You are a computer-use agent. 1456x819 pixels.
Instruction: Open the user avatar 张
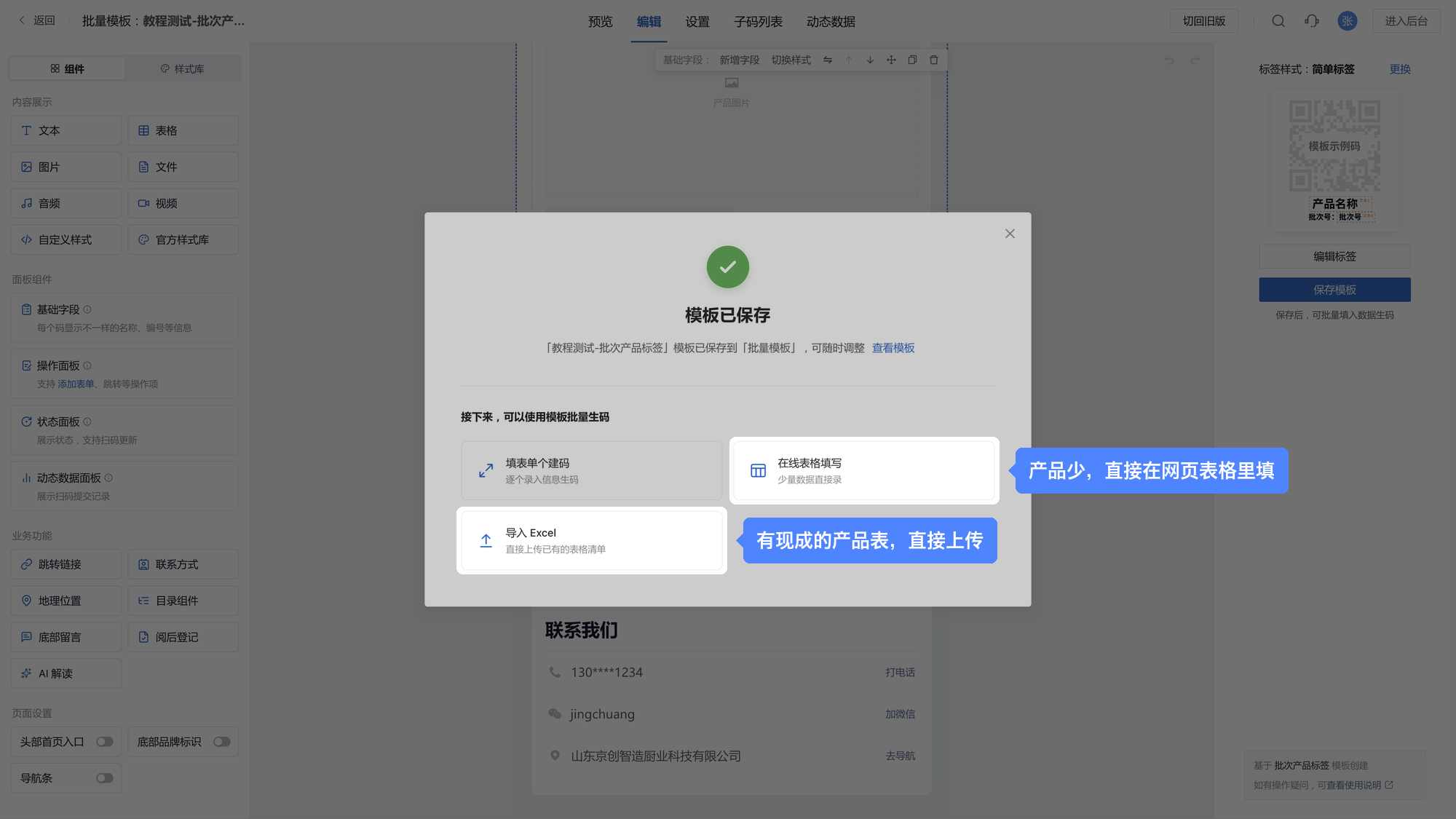coord(1348,20)
